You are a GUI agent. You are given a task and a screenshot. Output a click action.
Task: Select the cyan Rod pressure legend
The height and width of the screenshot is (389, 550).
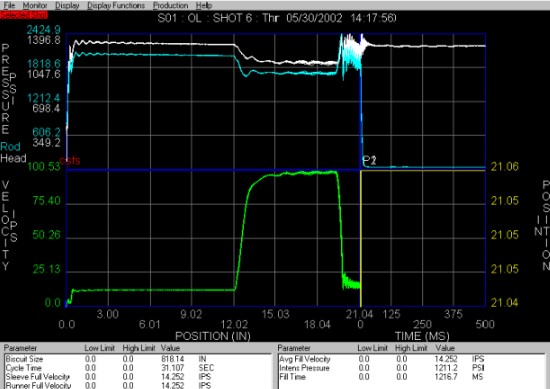point(11,147)
